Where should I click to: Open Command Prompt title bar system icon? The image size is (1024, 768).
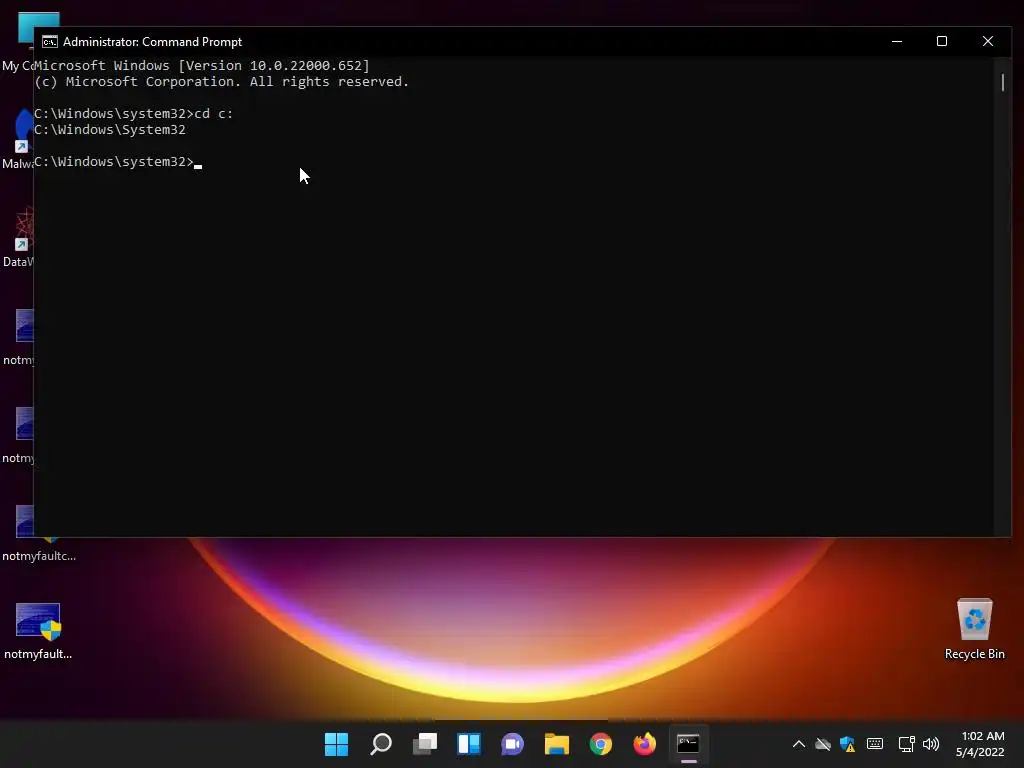tap(50, 42)
